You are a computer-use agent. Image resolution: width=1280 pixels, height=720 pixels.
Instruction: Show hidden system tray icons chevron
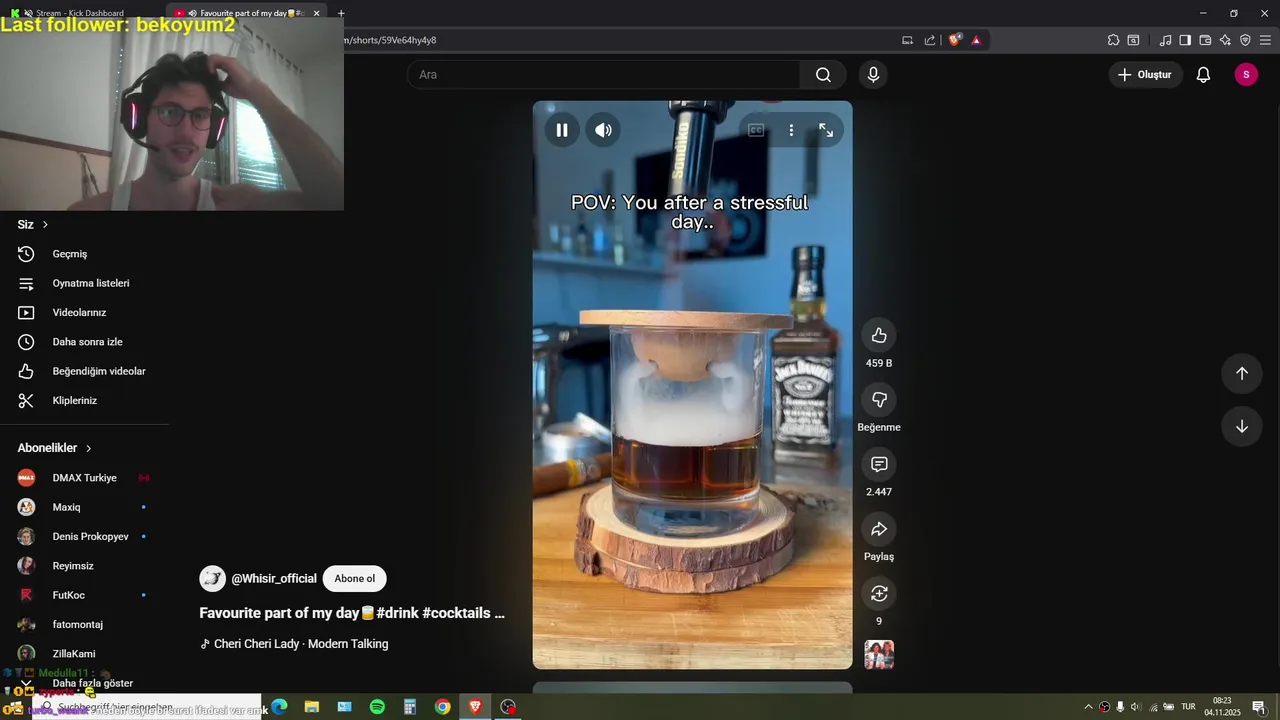pos(1088,707)
